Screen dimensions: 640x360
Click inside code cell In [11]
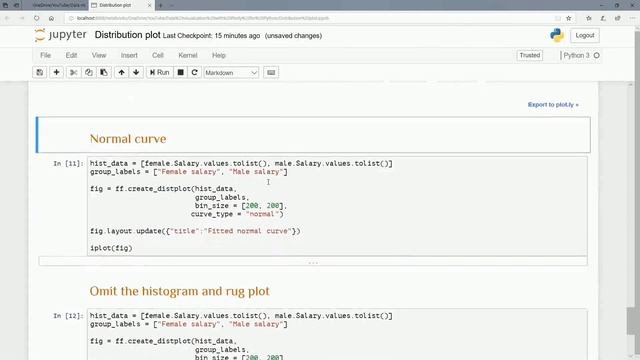337,206
